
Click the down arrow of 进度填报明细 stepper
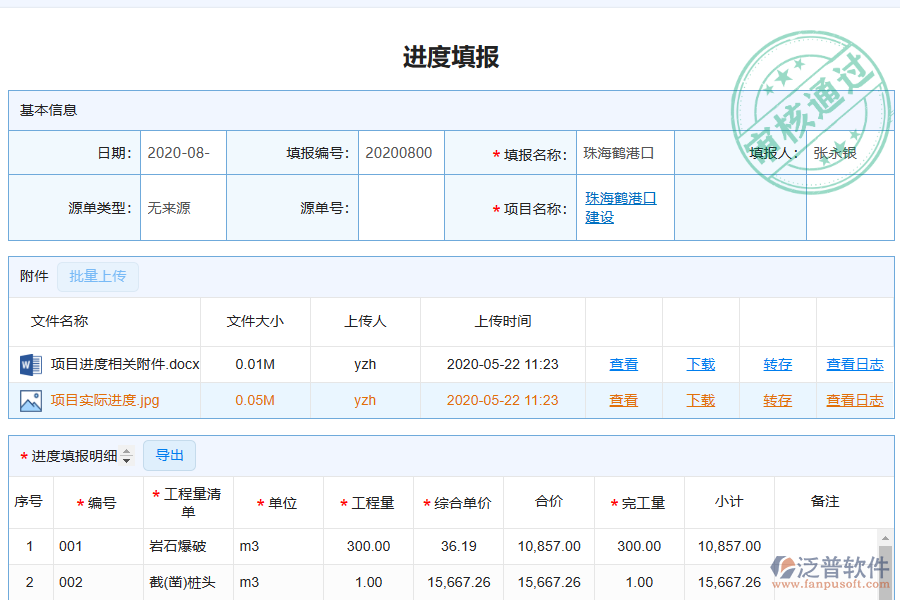[x=125, y=460]
